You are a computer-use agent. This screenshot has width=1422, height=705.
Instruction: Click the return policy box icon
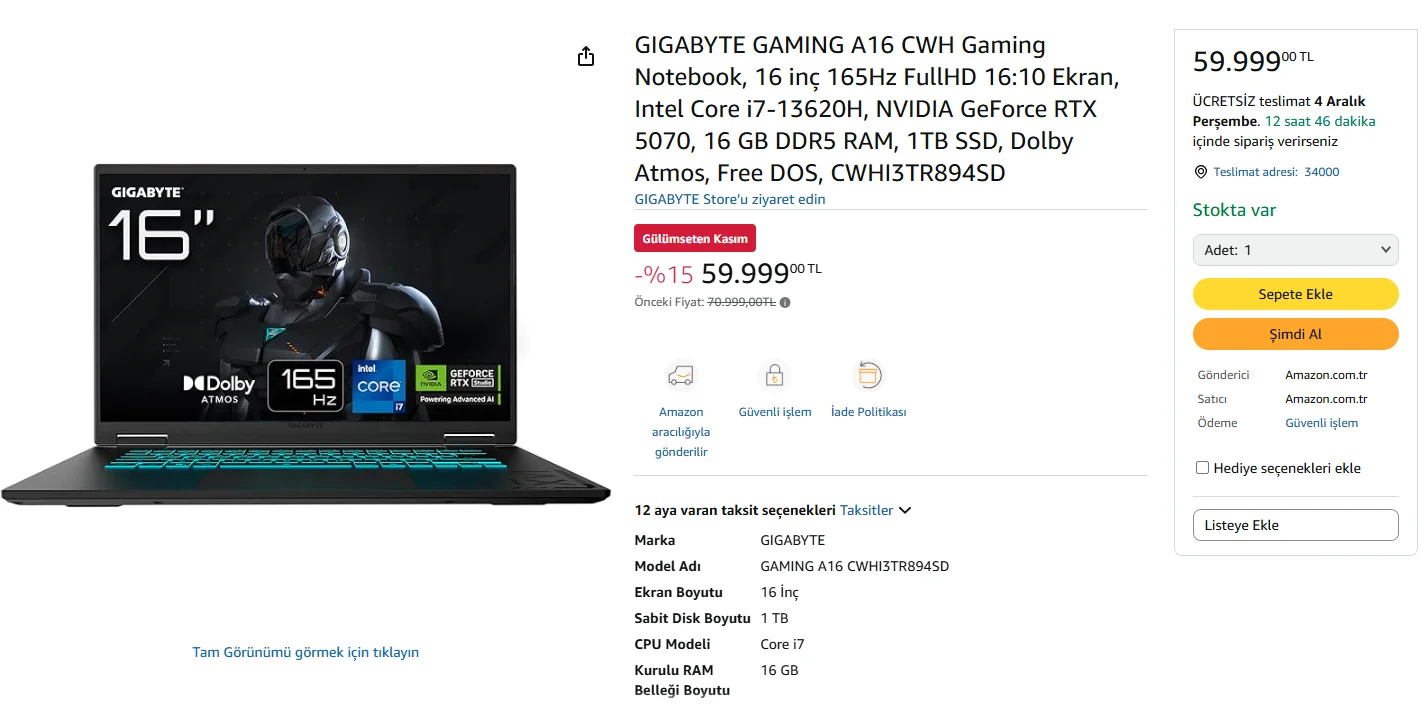pos(868,376)
